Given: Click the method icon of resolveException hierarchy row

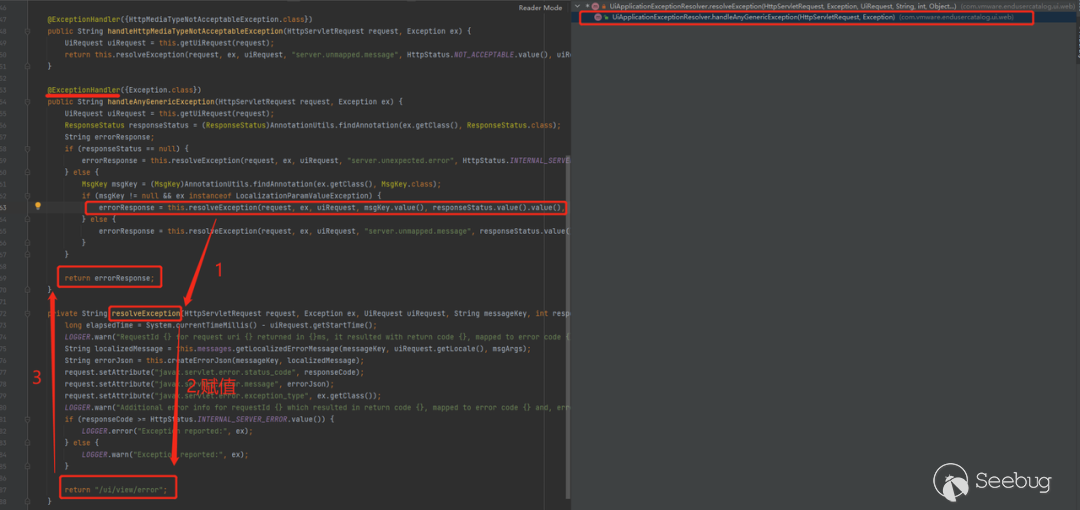Looking at the screenshot, I should point(596,6).
